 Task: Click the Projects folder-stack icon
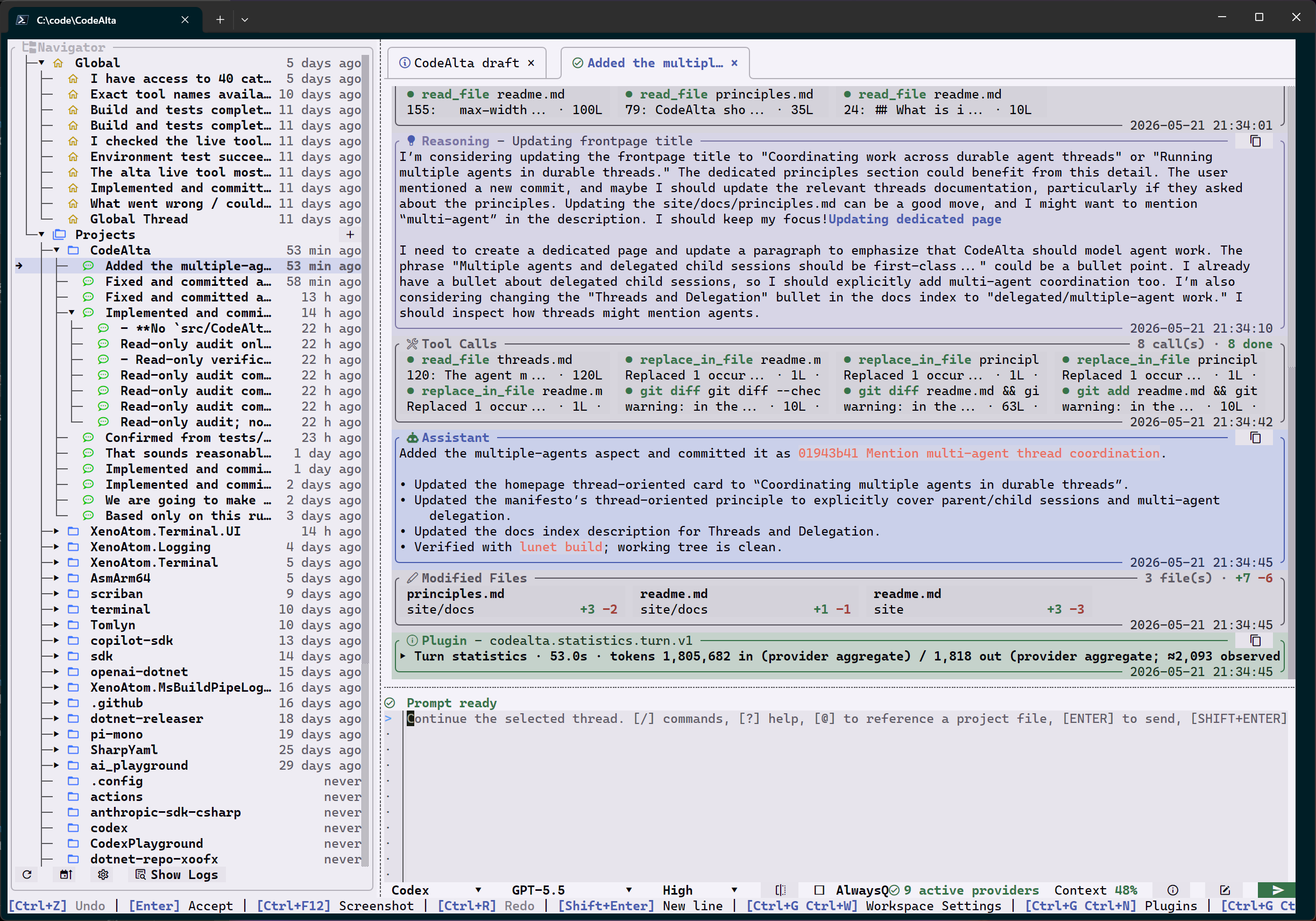[59, 235]
